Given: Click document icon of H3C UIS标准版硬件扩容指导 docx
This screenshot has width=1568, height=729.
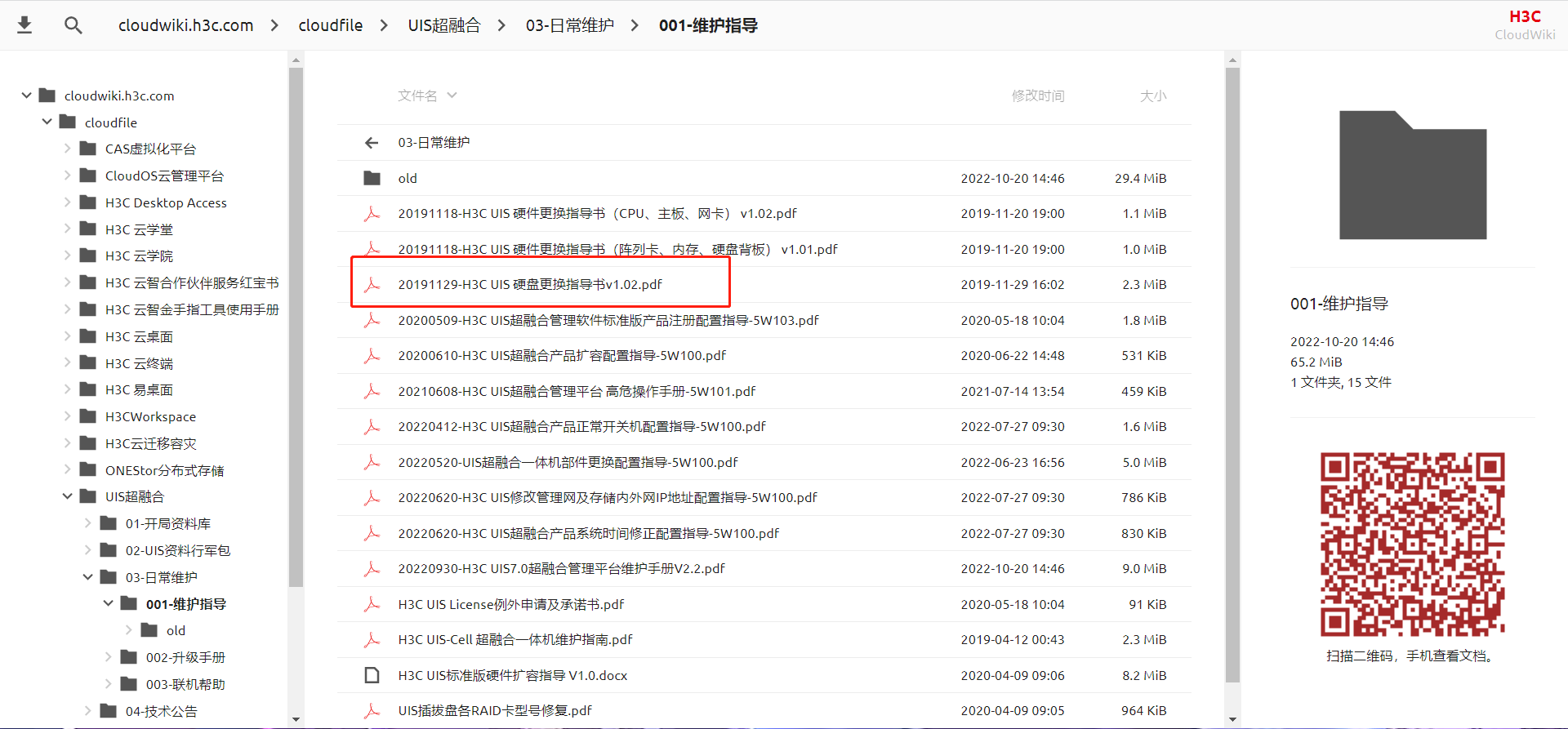Looking at the screenshot, I should (372, 675).
